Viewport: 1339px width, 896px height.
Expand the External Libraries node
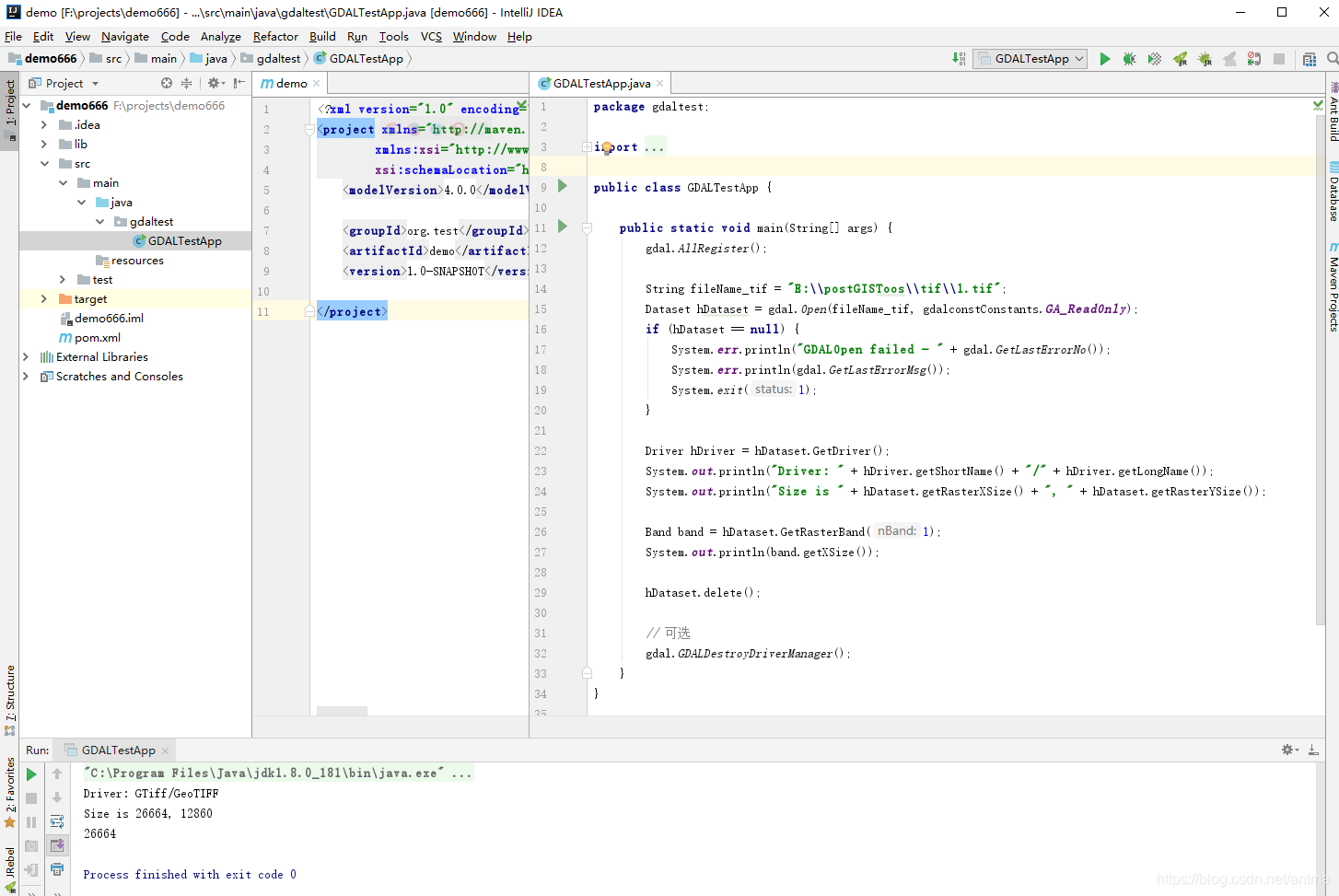(x=26, y=357)
